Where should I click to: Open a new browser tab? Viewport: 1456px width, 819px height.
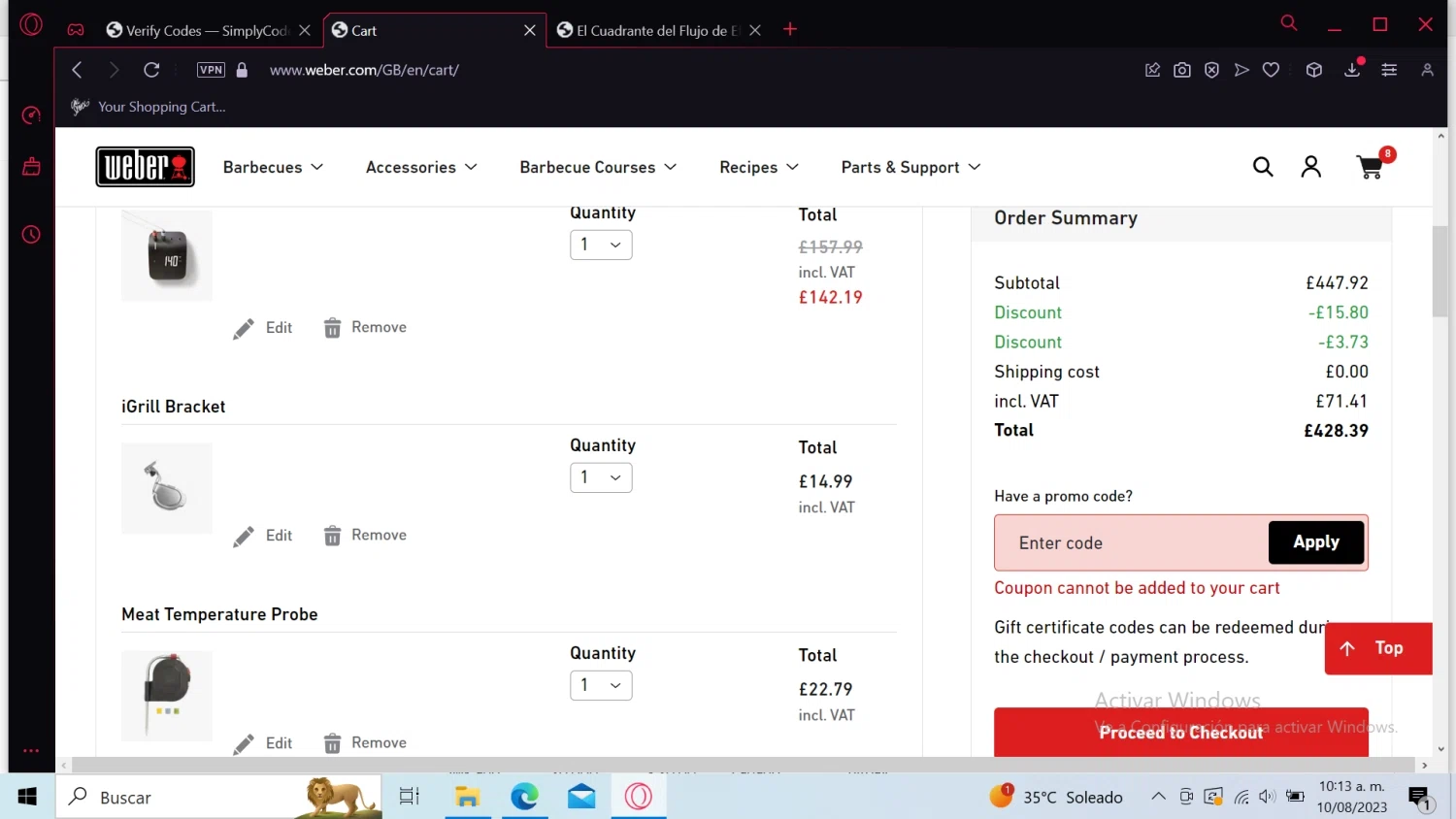[x=790, y=29]
